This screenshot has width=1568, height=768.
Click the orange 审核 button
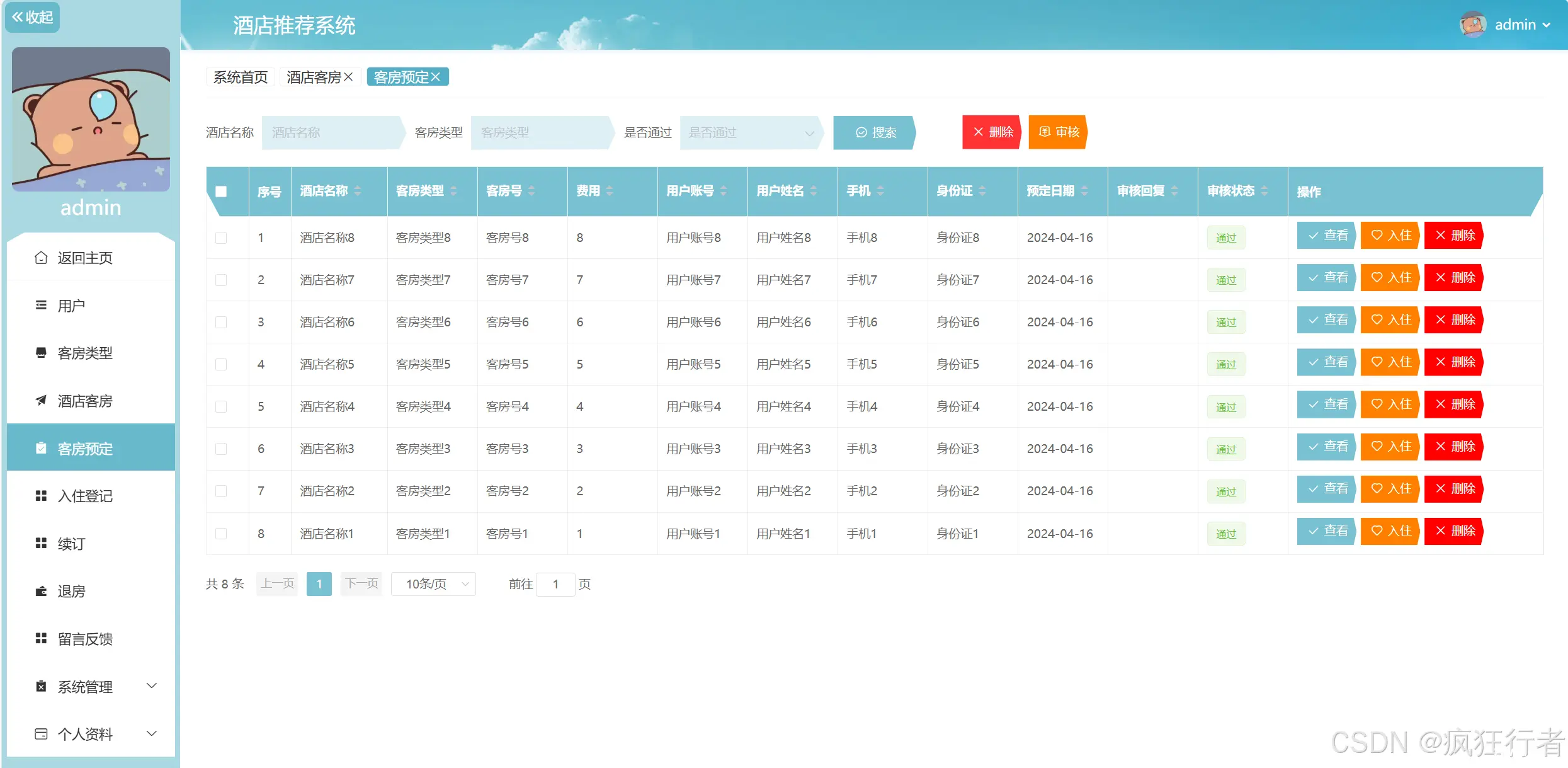coord(1059,132)
